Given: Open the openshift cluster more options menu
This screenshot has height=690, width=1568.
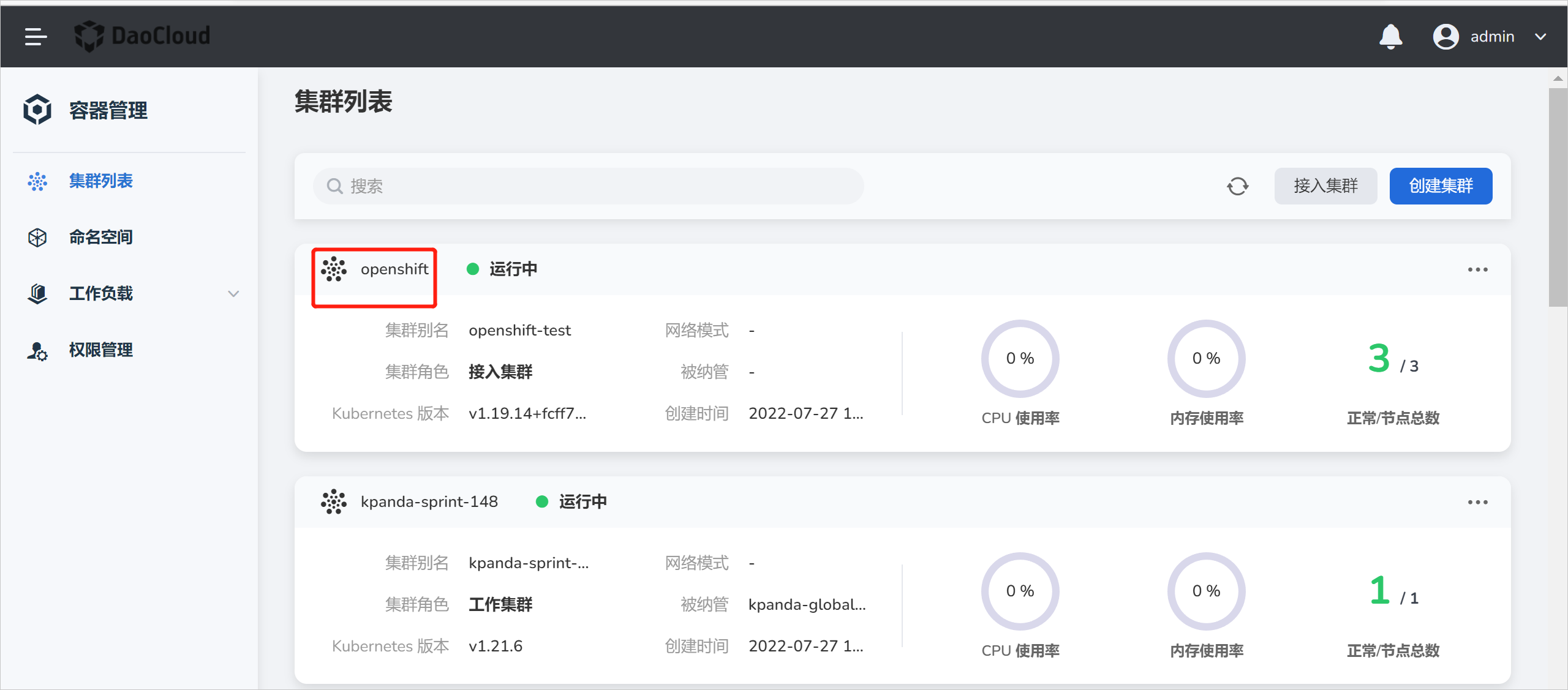Looking at the screenshot, I should [1477, 269].
